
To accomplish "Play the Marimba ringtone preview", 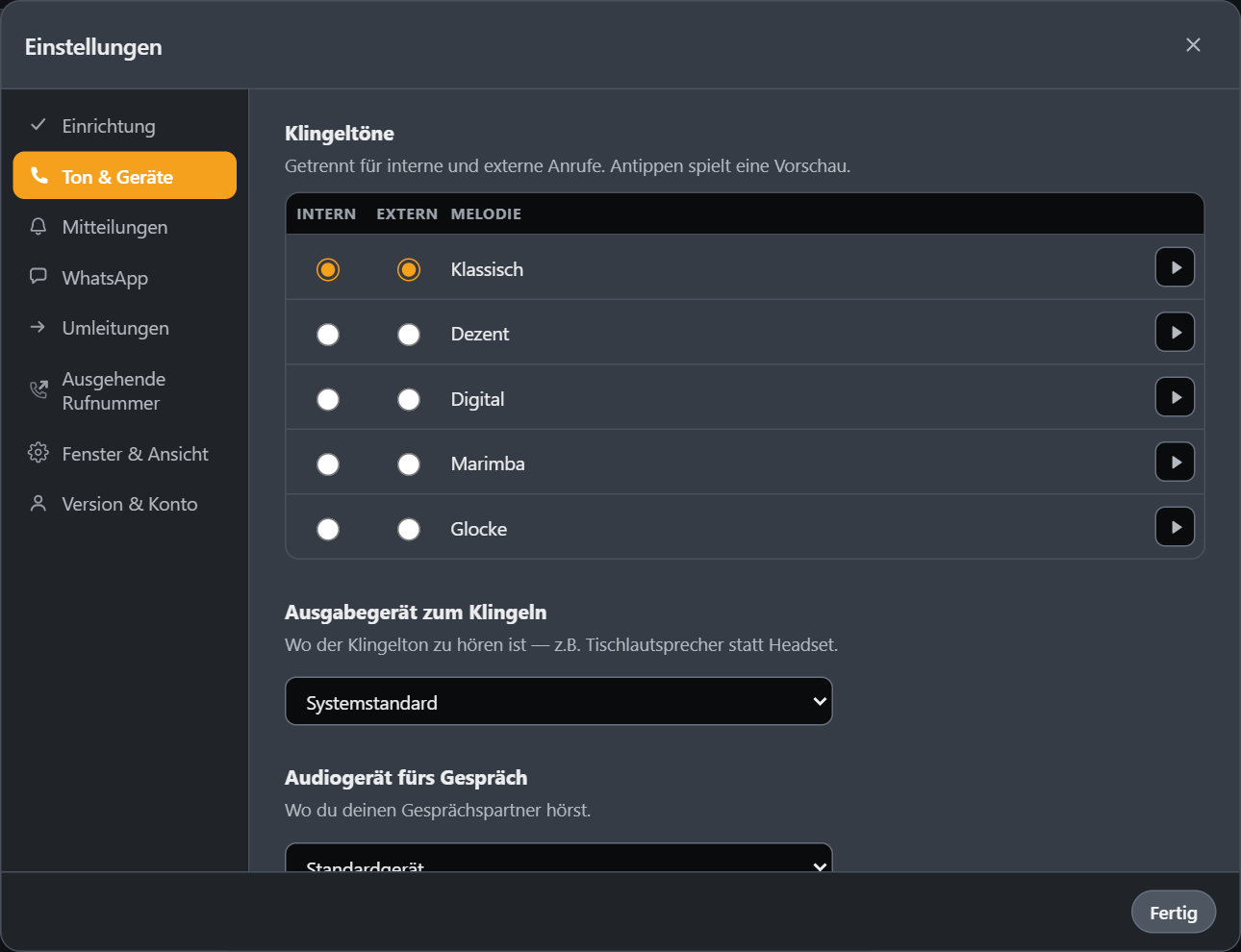I will point(1175,463).
